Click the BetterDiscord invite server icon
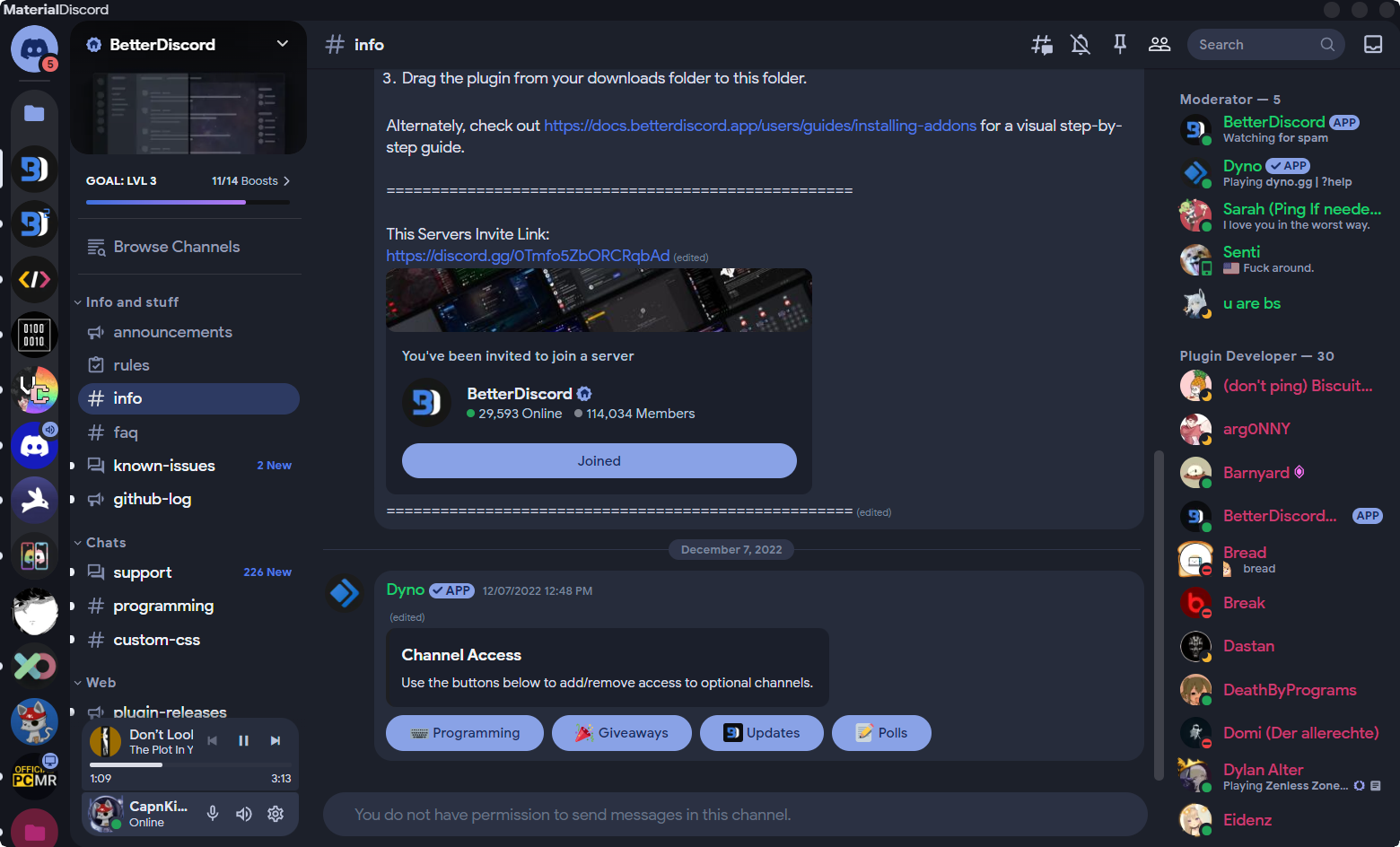The height and width of the screenshot is (847, 1400). pos(426,403)
